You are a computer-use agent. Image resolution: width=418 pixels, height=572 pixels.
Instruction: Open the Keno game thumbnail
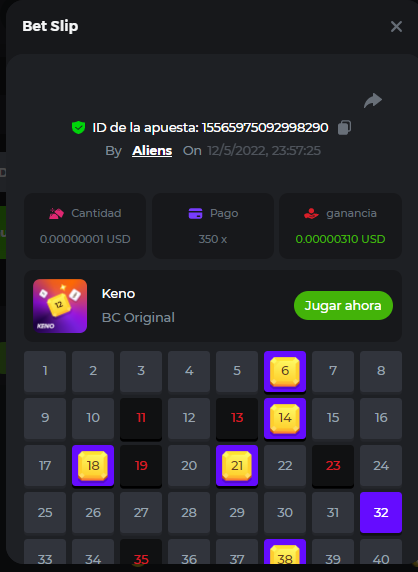tap(60, 306)
